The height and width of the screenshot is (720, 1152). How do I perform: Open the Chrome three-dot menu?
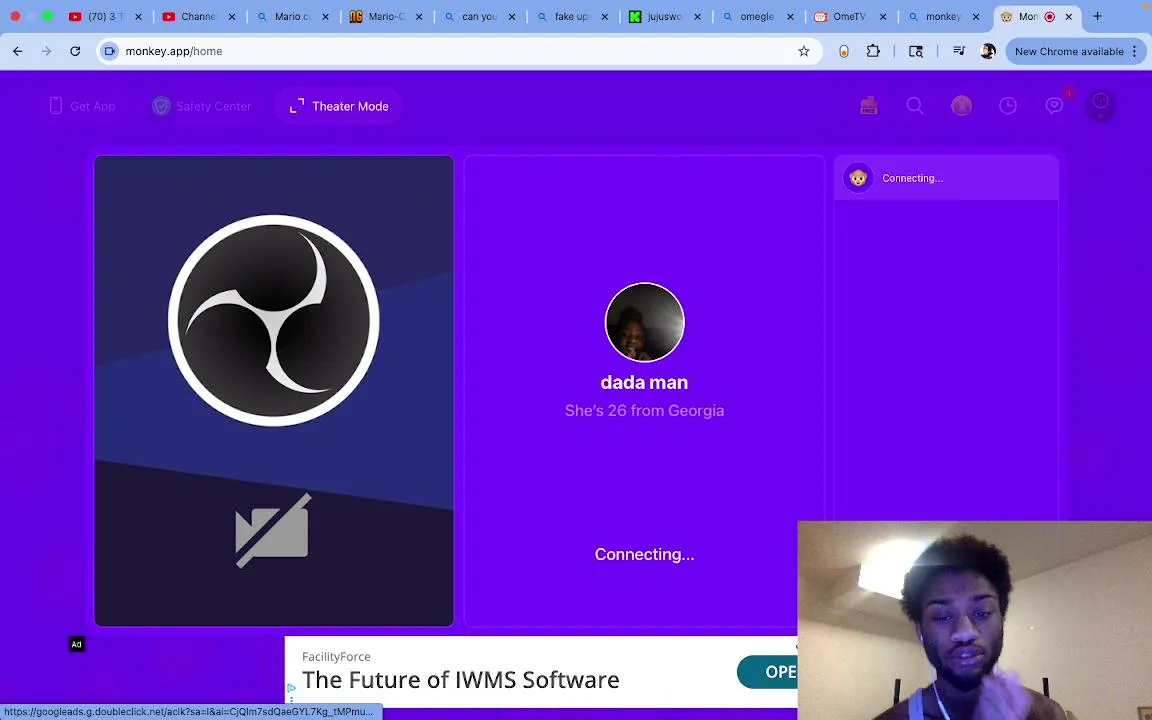[1134, 51]
